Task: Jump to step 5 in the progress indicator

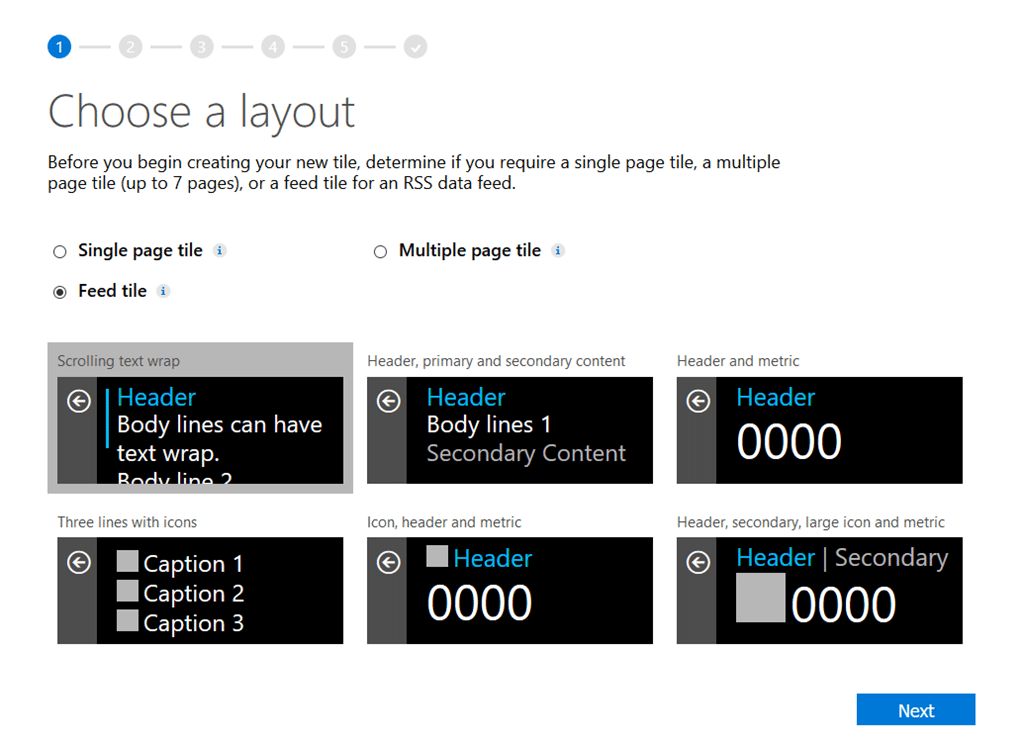Action: point(345,47)
